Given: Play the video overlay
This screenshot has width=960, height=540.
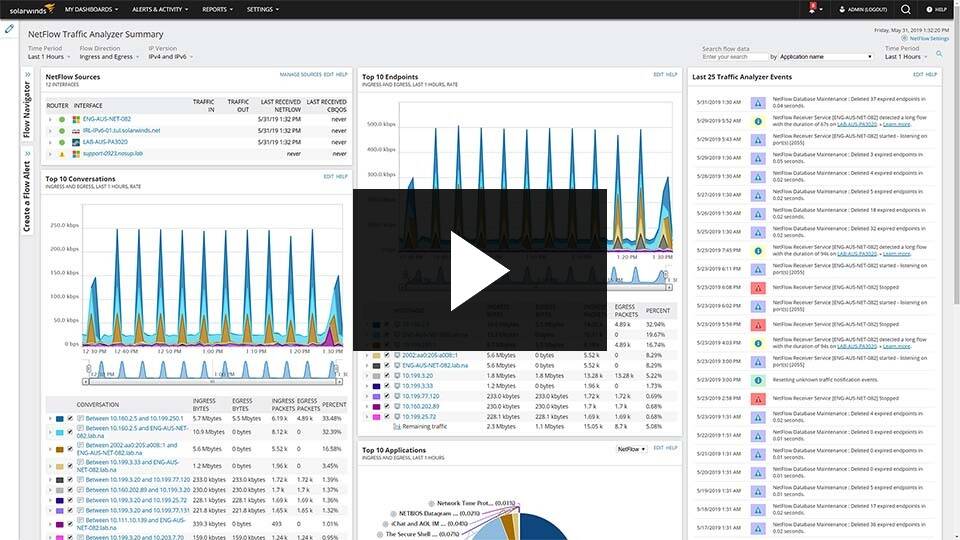Looking at the screenshot, I should (x=479, y=270).
